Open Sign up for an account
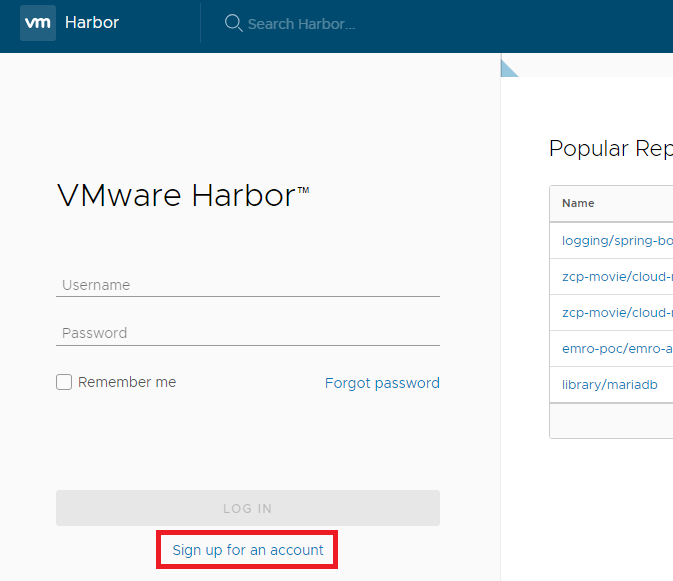Screen dimensions: 673x581 [x=248, y=550]
